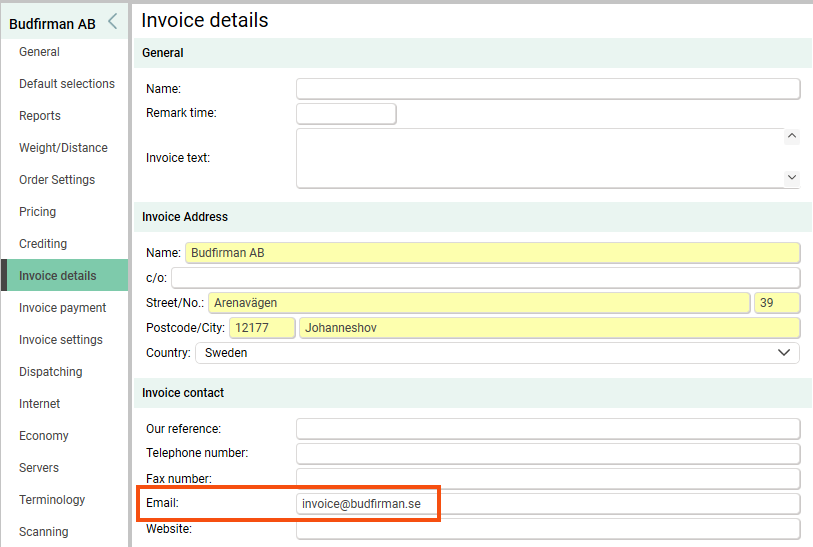Select Terminology in the sidebar
This screenshot has height=547, width=813.
click(52, 500)
